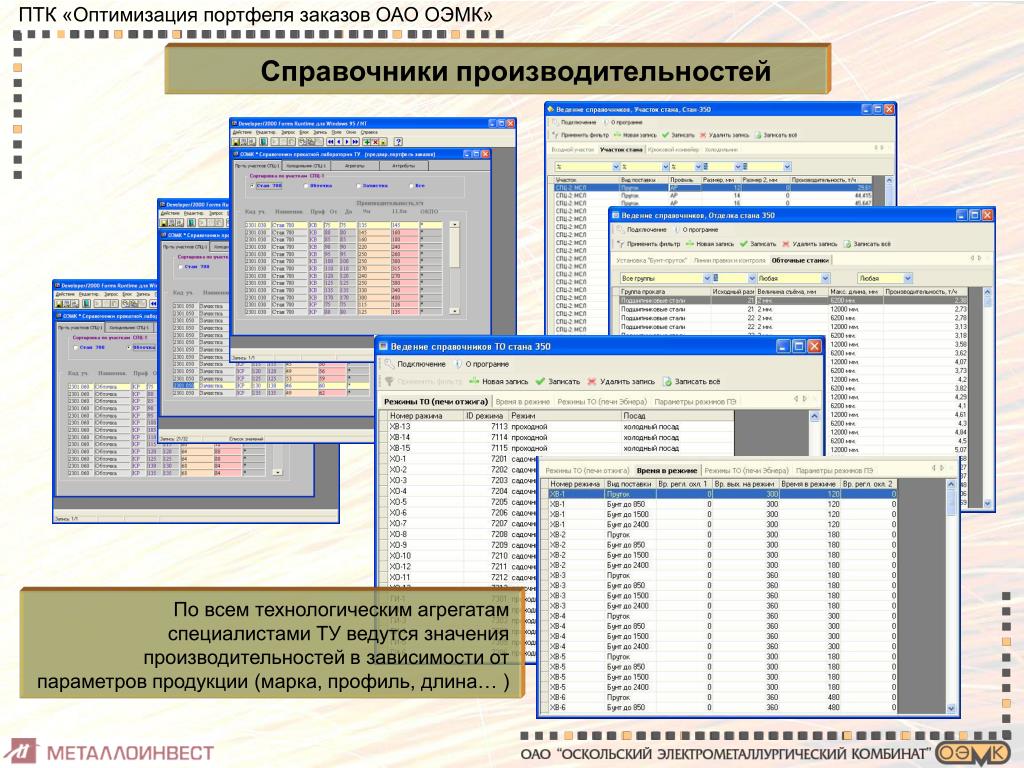The width and height of the screenshot is (1024, 768).
Task: Select the ХВ-13 row in the Режимы ТО table
Action: click(557, 426)
